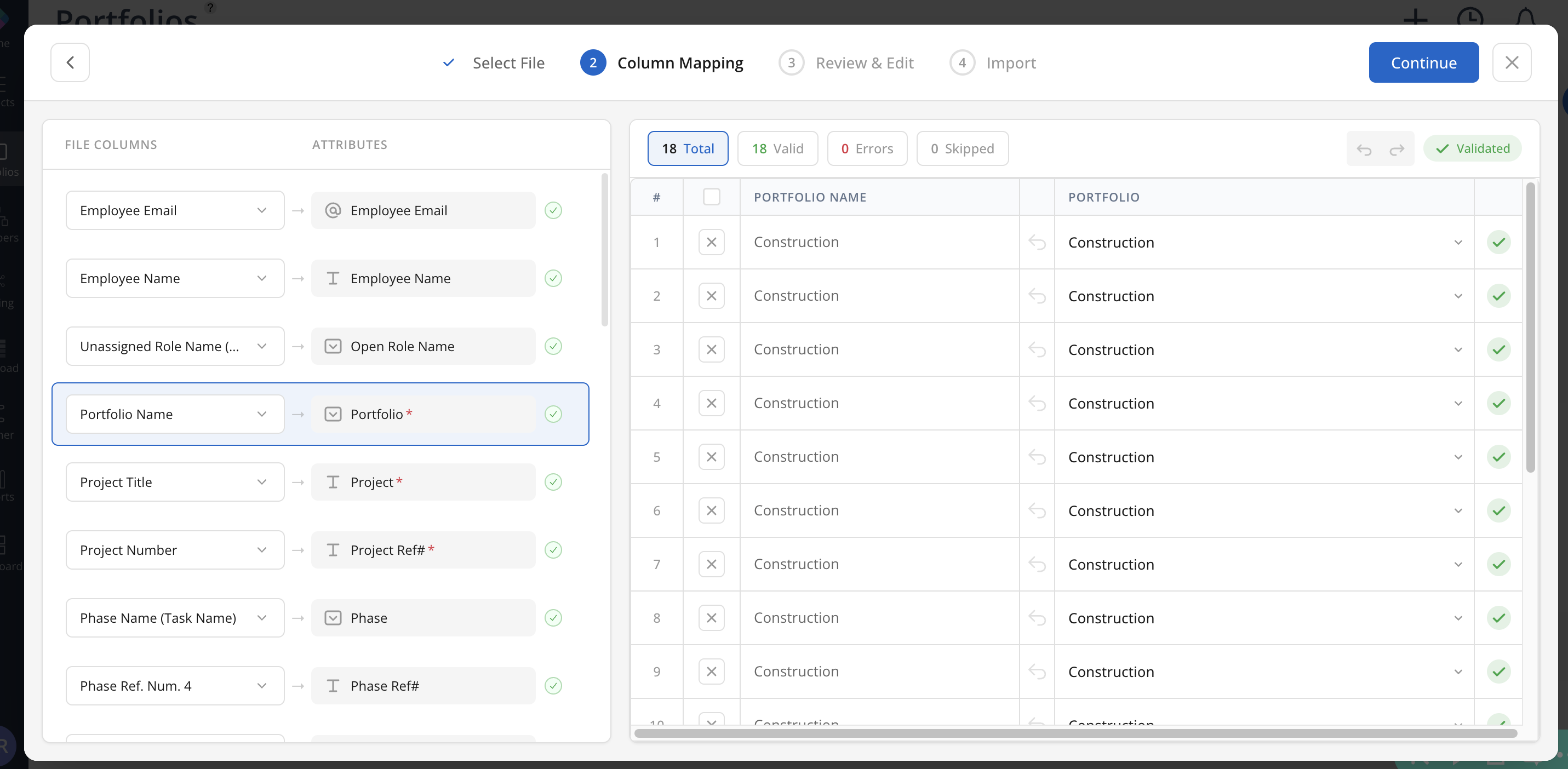Open the Portfolio Name file column dropdown

point(175,414)
